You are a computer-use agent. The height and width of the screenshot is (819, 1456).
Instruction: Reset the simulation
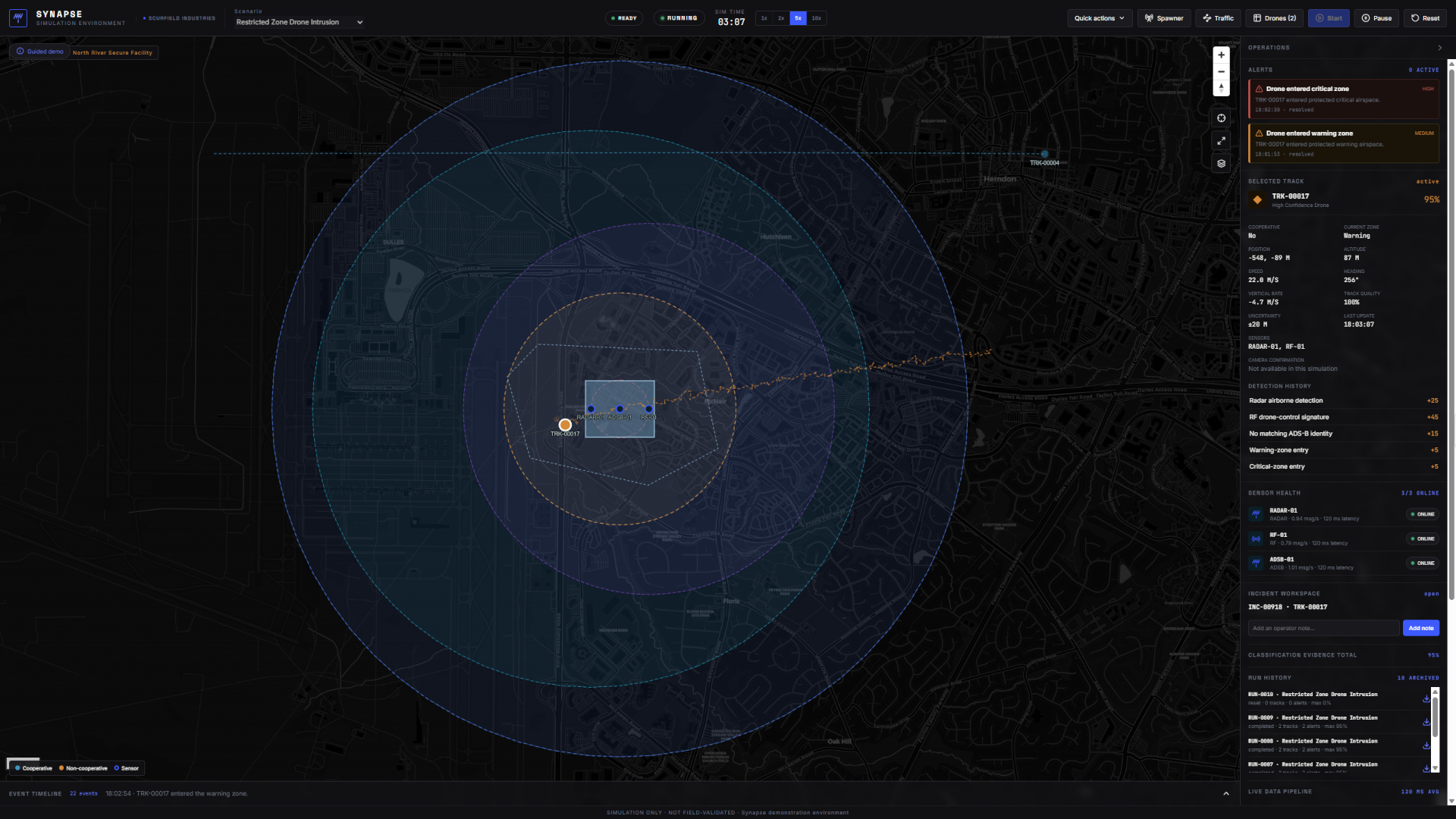pos(1425,18)
